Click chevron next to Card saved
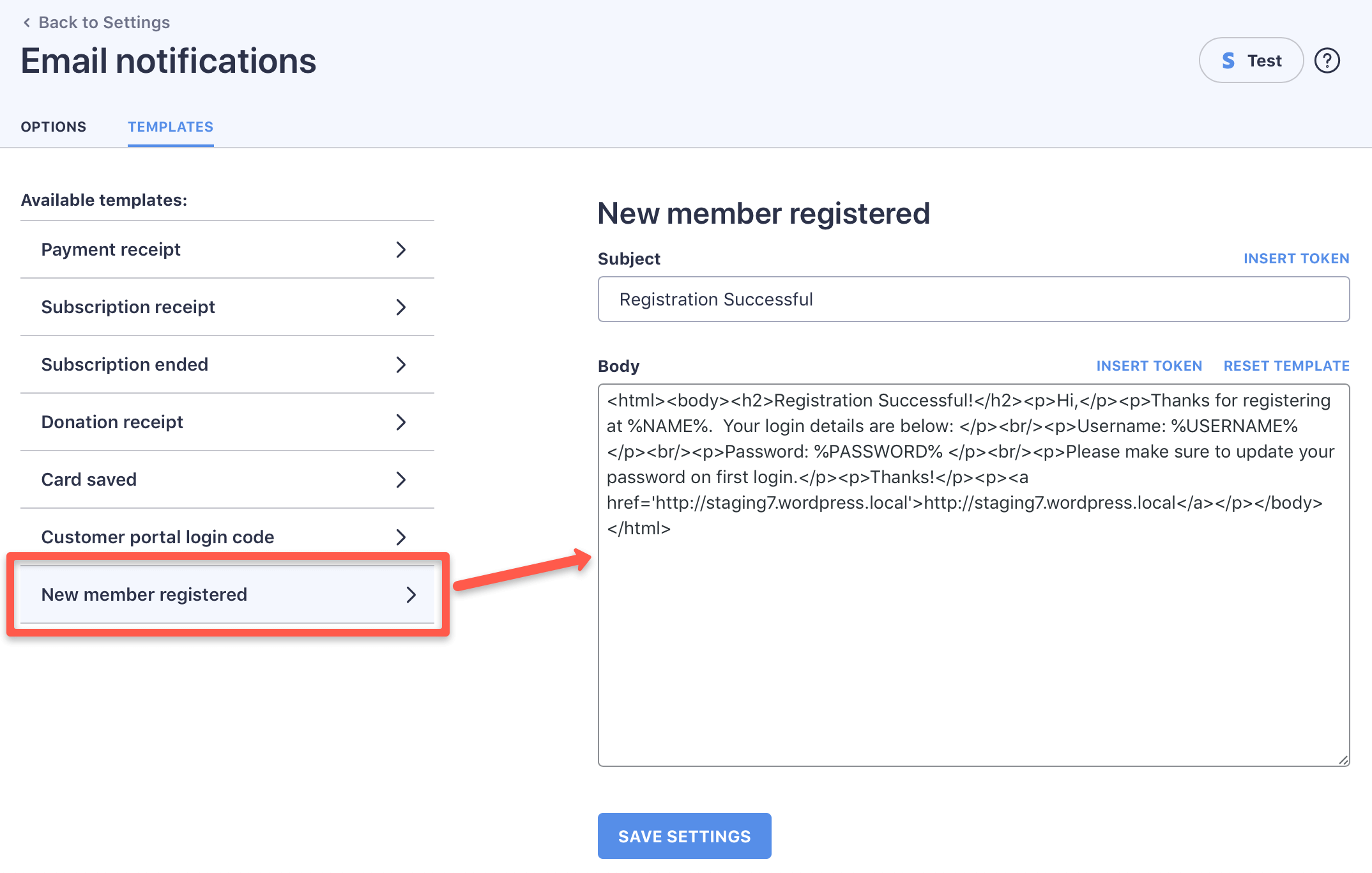 (x=400, y=480)
